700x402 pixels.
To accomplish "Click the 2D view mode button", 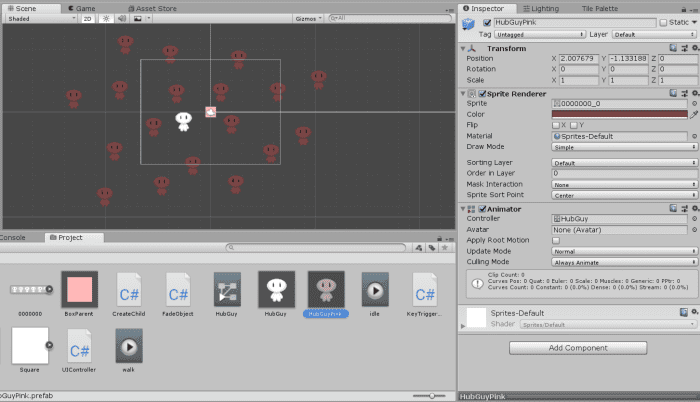I will (88, 18).
